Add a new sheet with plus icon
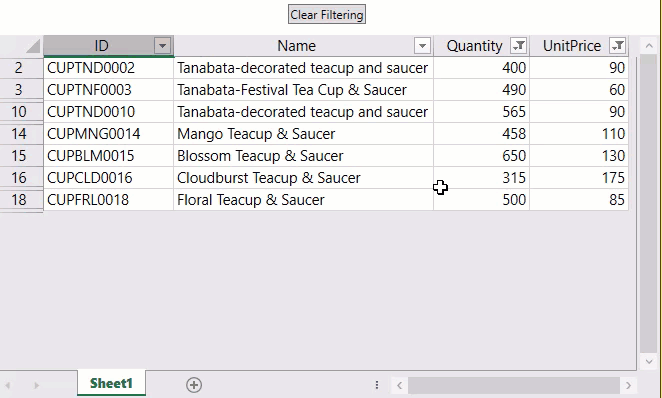 (x=194, y=384)
